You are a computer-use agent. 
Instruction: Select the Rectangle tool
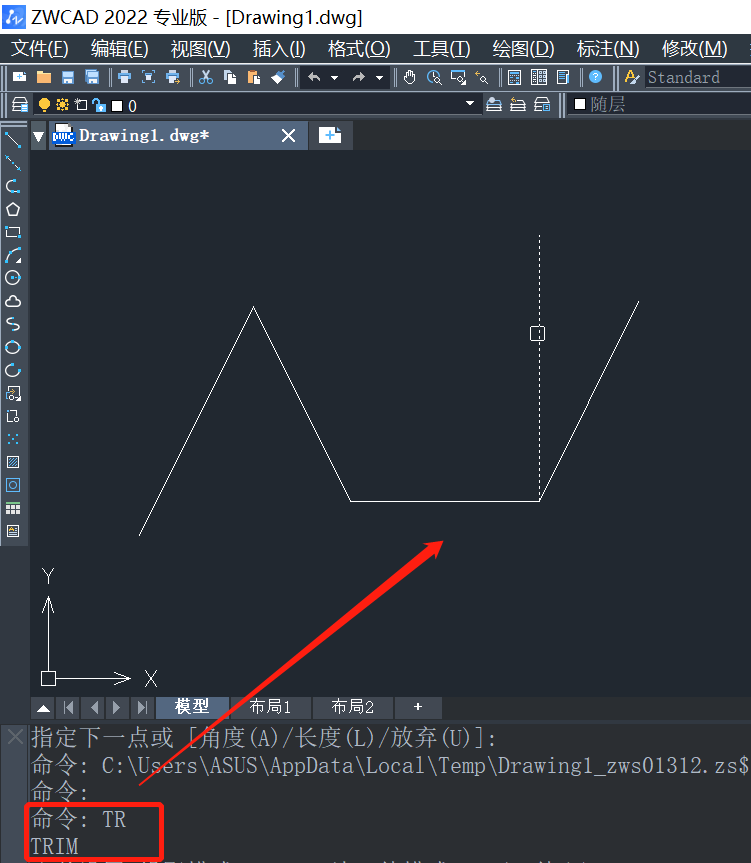pyautogui.click(x=13, y=232)
